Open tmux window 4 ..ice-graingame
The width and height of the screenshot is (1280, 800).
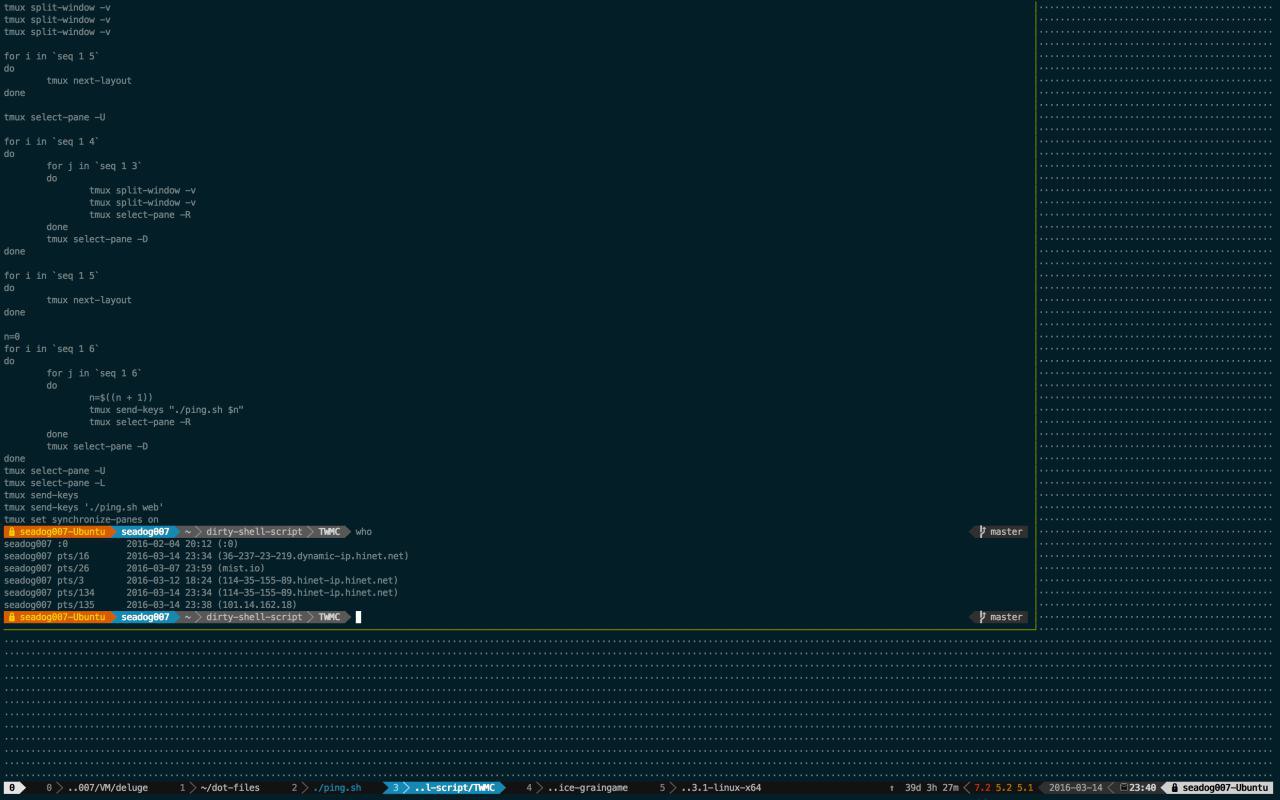[x=577, y=788]
